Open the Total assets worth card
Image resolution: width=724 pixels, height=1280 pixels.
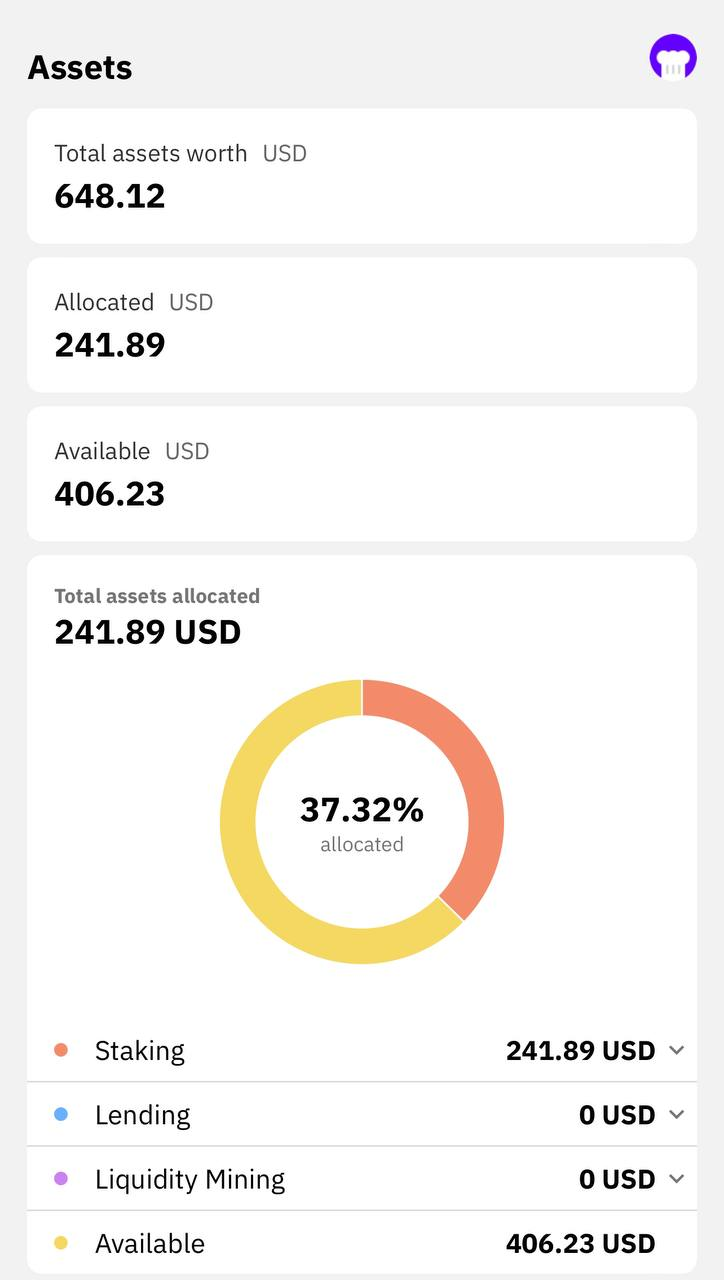click(362, 176)
